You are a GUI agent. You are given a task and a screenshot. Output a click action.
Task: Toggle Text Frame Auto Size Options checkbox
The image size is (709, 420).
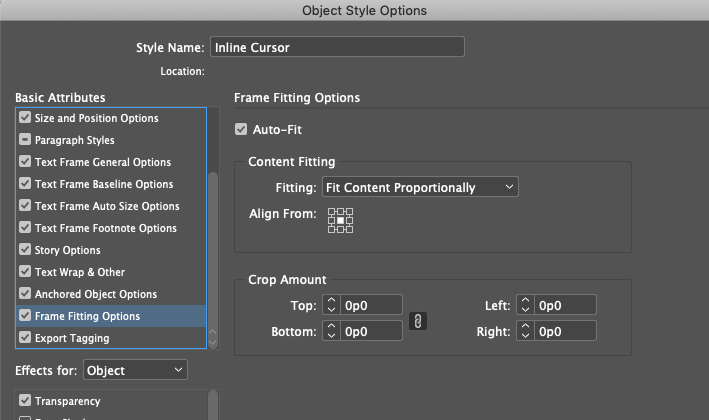pyautogui.click(x=25, y=206)
